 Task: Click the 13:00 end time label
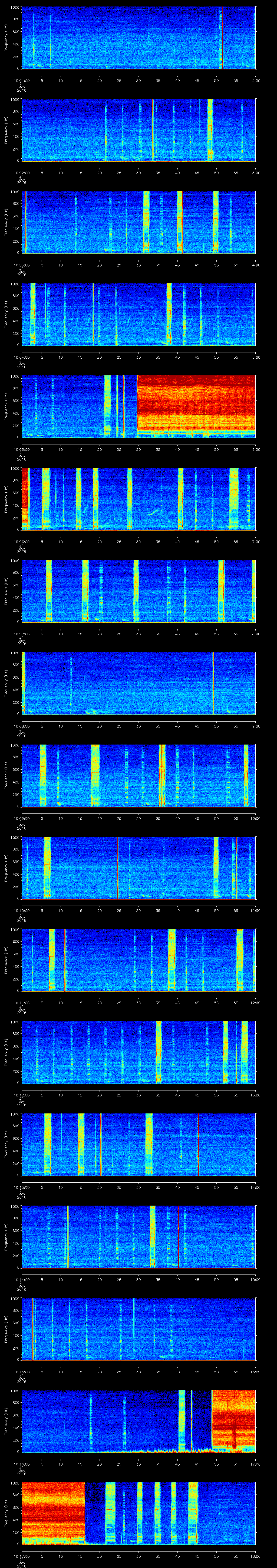click(x=255, y=1095)
